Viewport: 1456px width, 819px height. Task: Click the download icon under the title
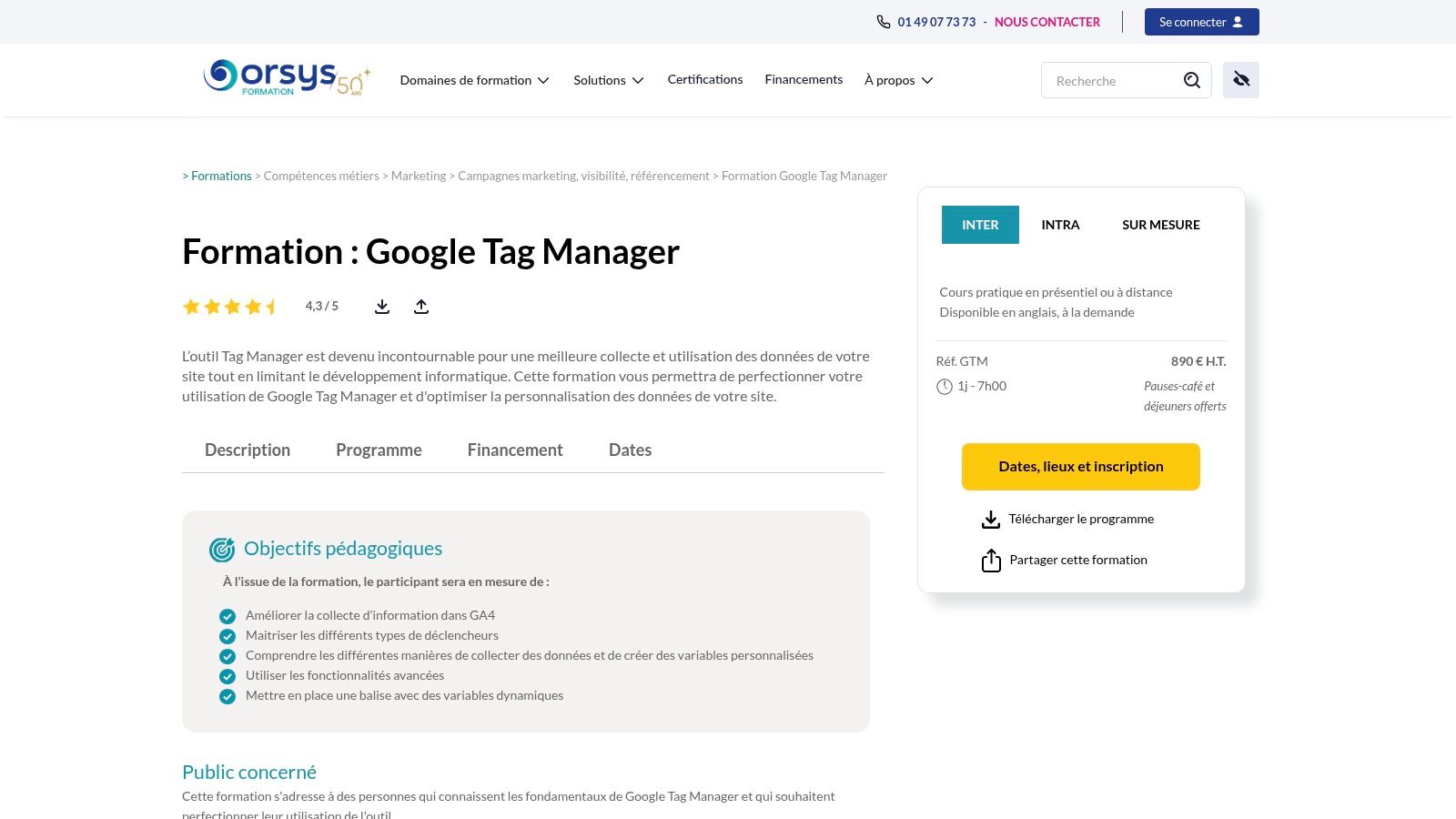tap(382, 307)
